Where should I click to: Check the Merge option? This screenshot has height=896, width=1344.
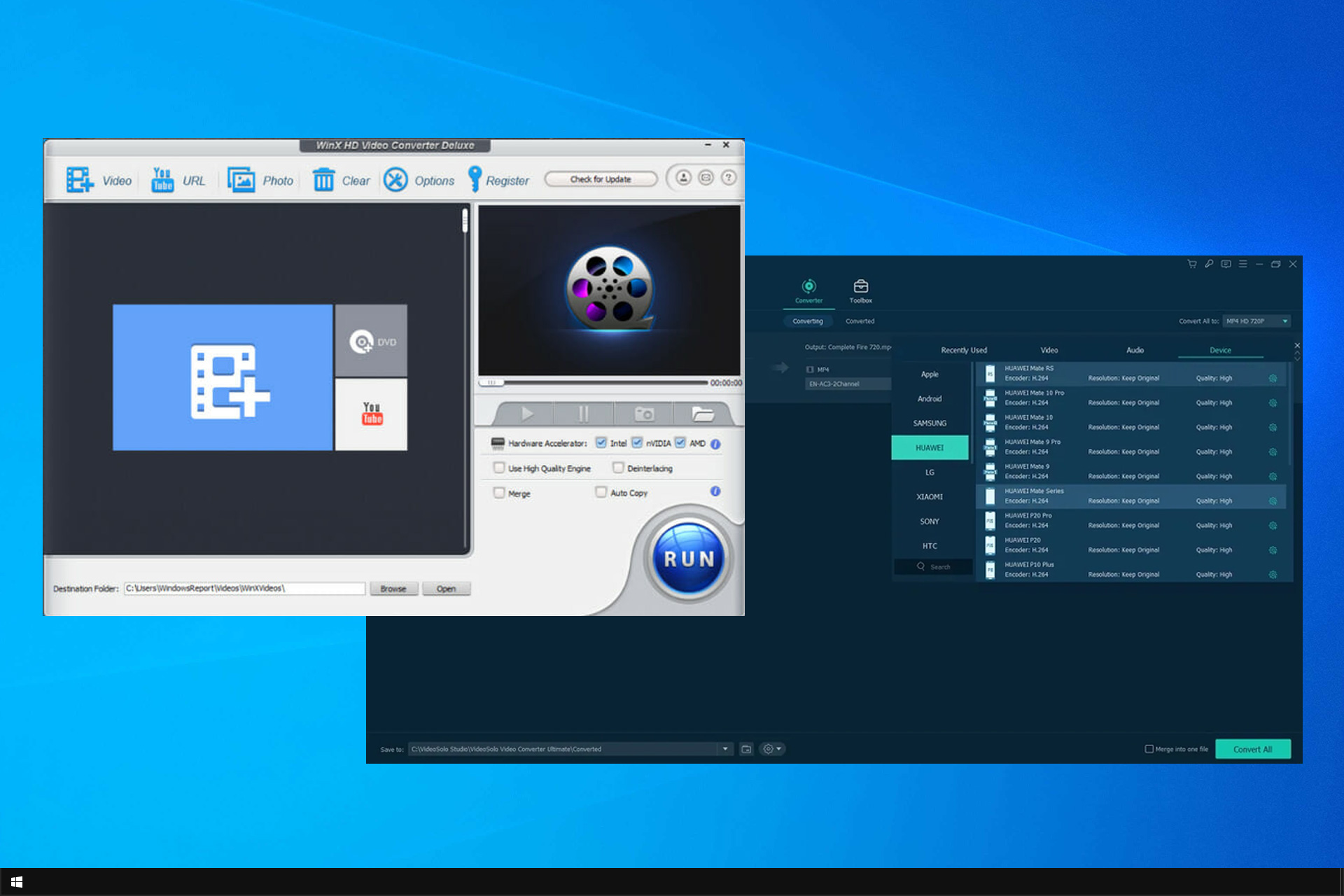coord(499,493)
